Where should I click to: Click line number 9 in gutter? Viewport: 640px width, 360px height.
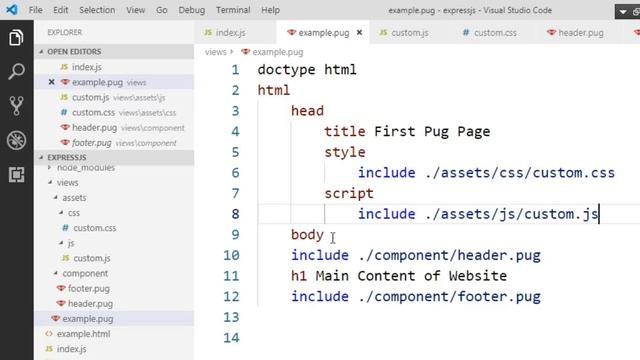[236, 234]
